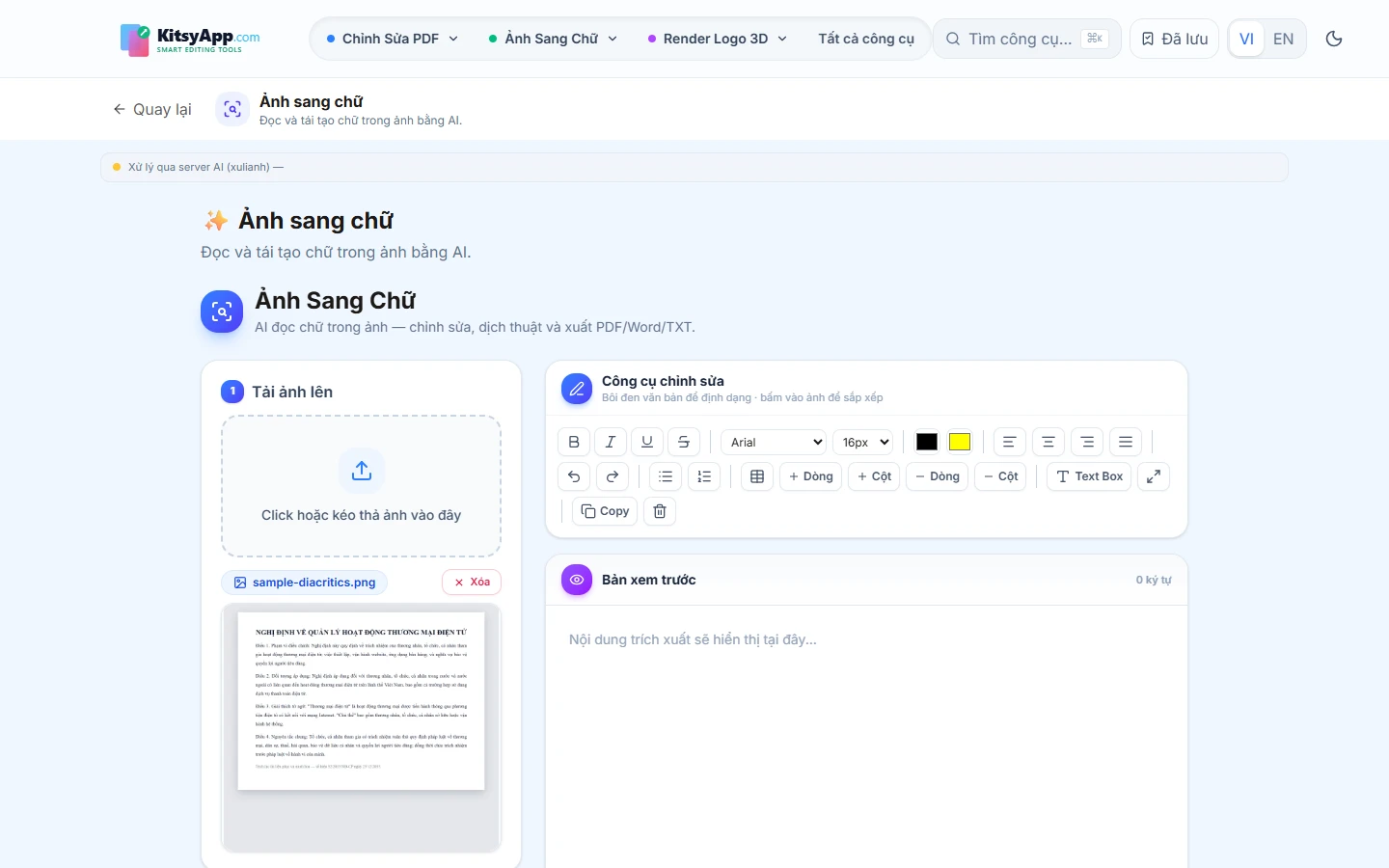This screenshot has height=868, width=1389.
Task: Apply strikethrough formatting
Action: coord(684,442)
